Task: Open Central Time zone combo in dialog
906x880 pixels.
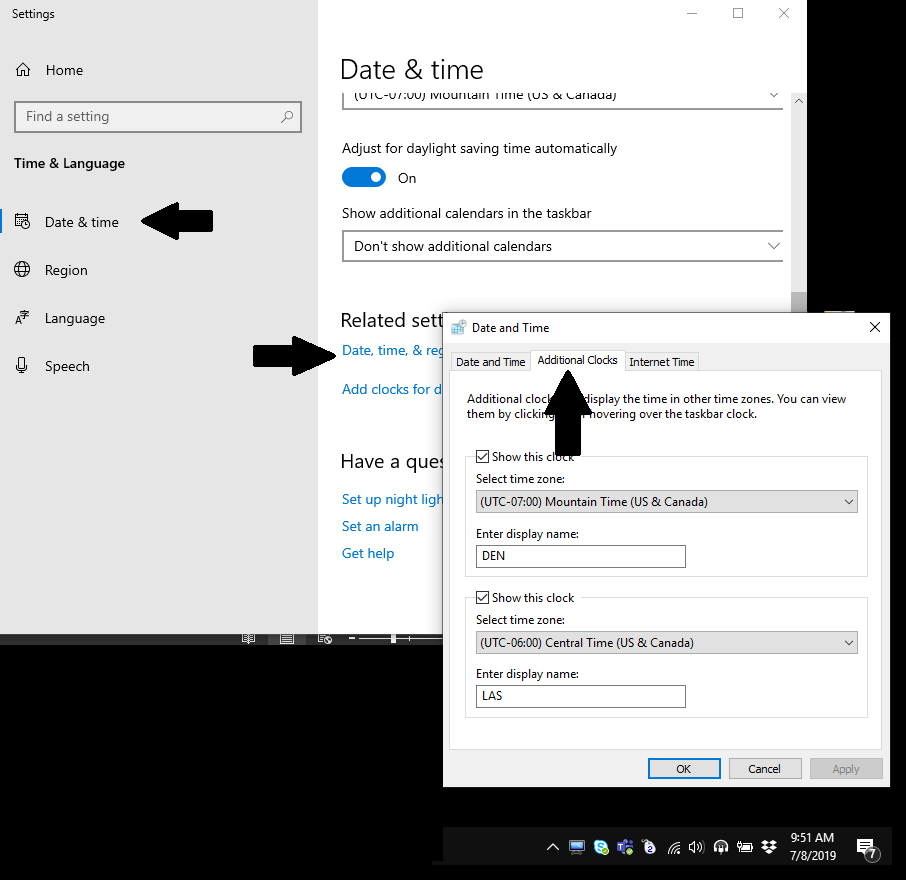Action: pyautogui.click(x=667, y=643)
